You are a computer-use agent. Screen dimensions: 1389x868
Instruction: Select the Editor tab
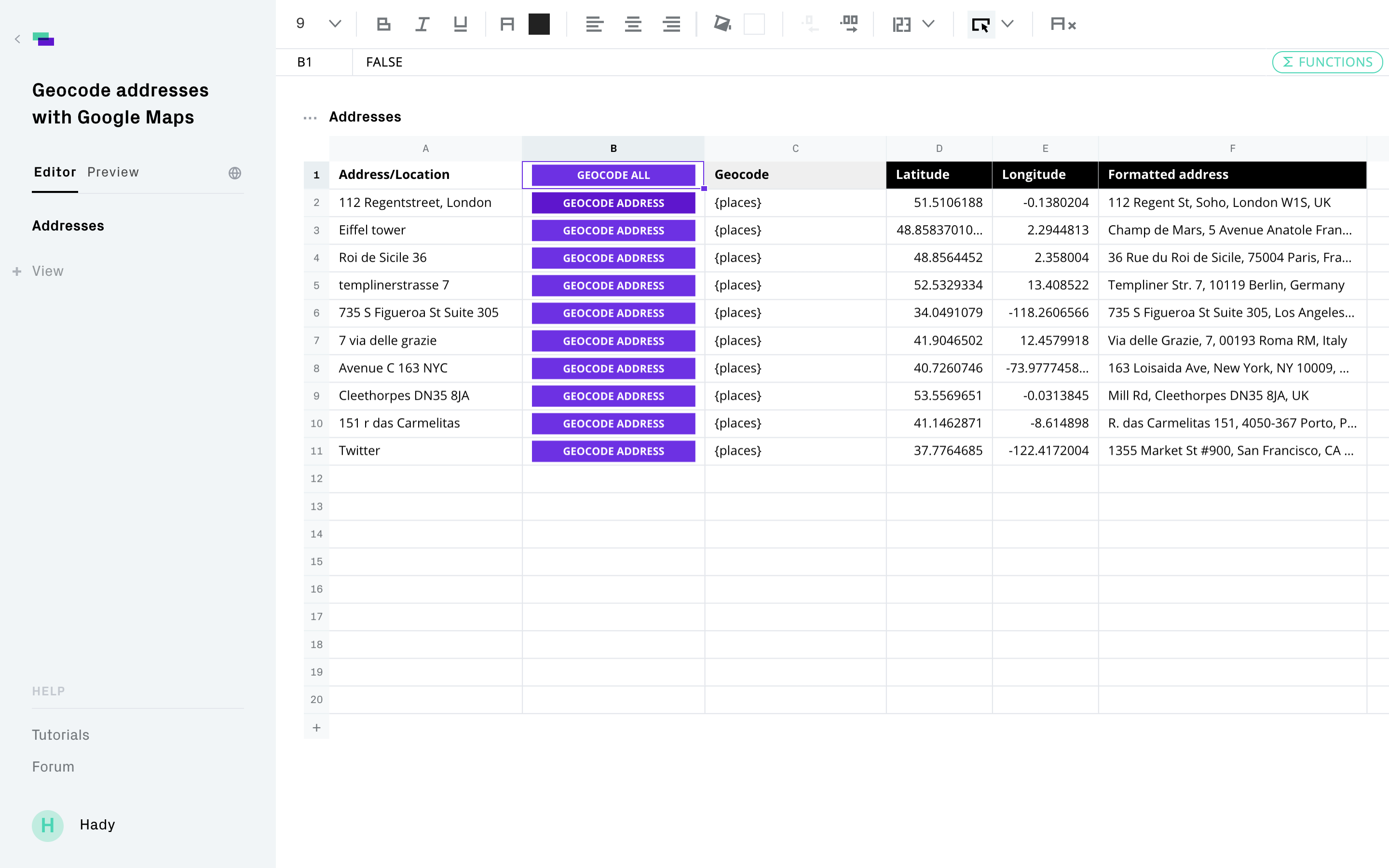point(54,172)
